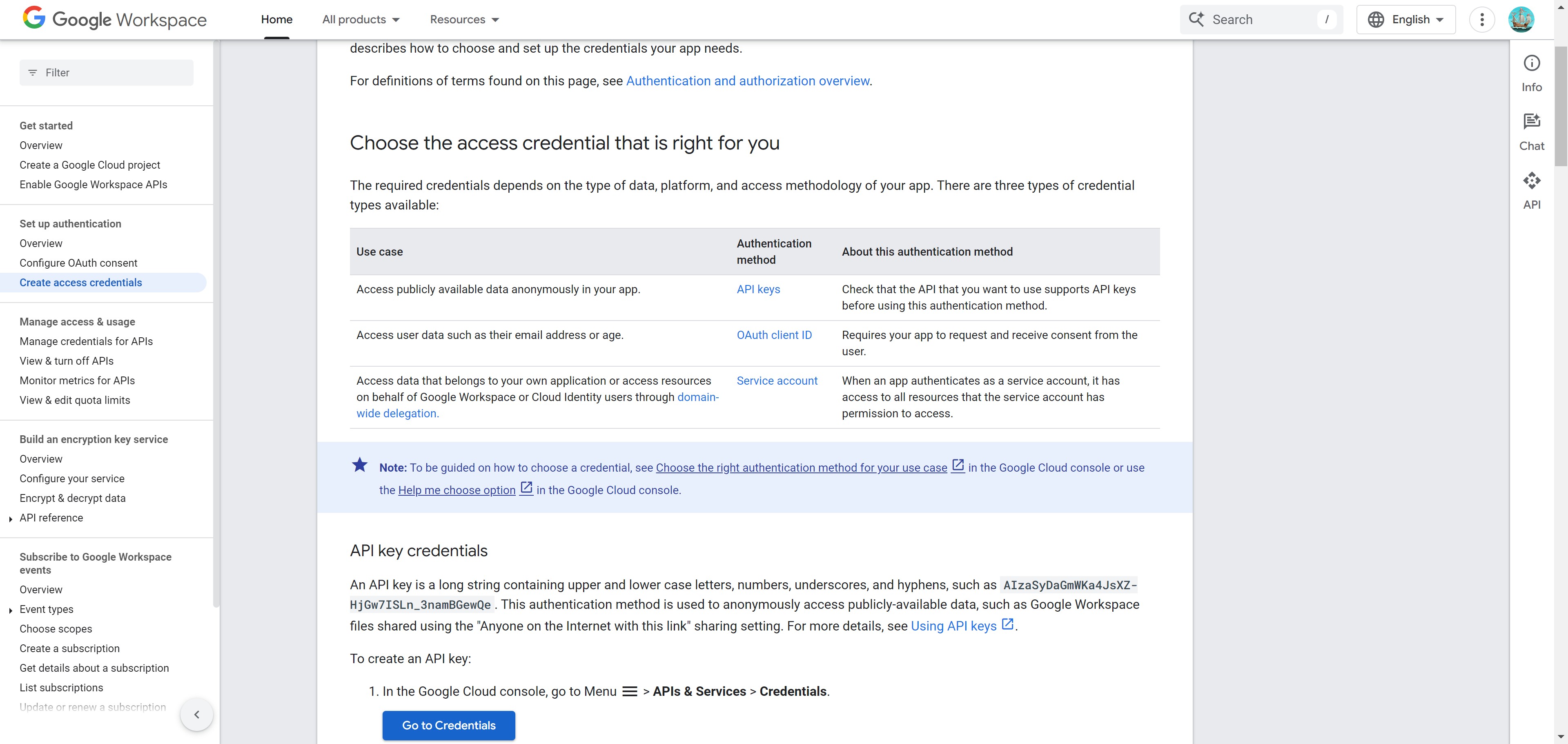Click the three-dot more options icon
This screenshot has width=1568, height=744.
(x=1481, y=20)
